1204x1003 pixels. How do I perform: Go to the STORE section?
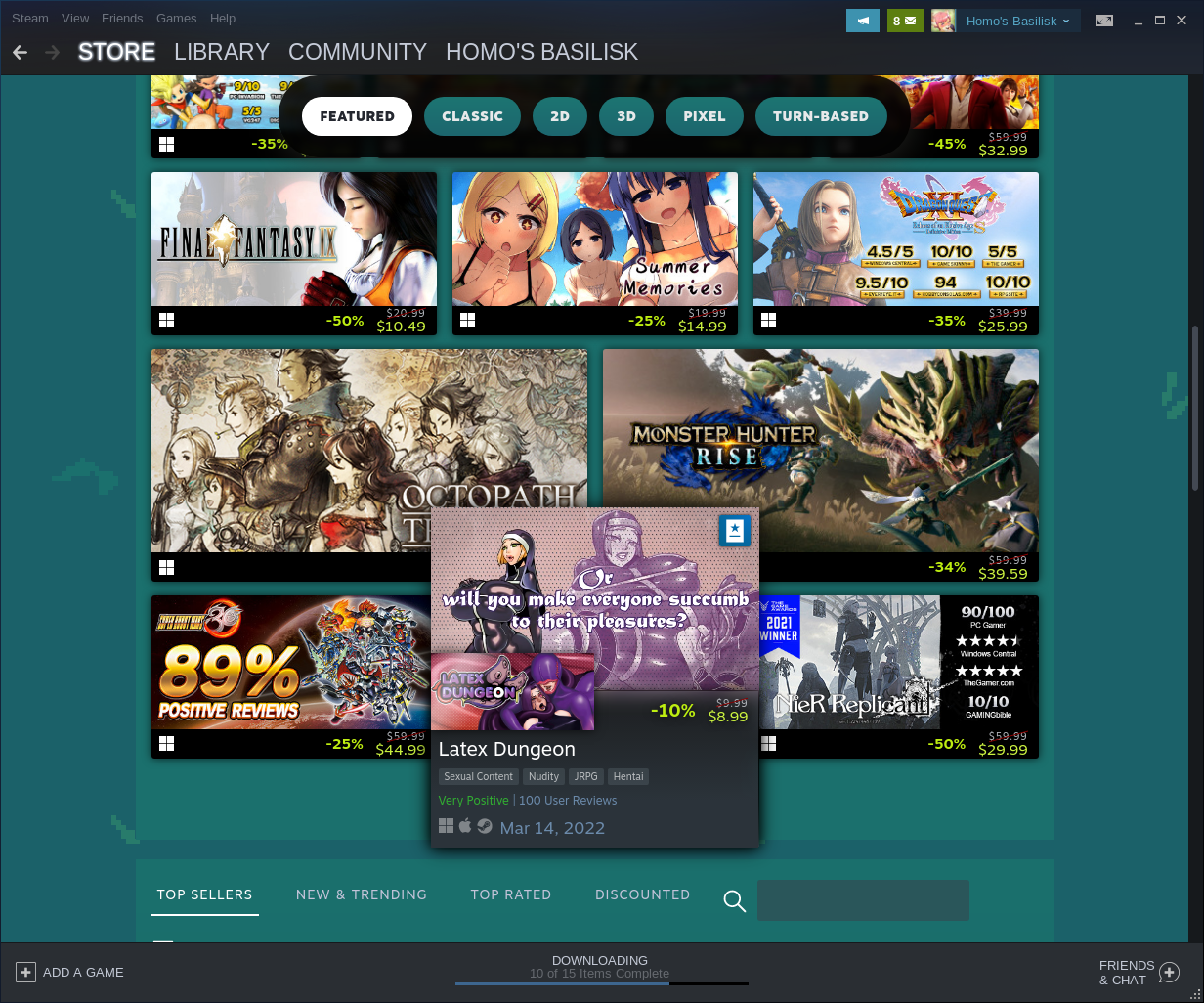[116, 52]
